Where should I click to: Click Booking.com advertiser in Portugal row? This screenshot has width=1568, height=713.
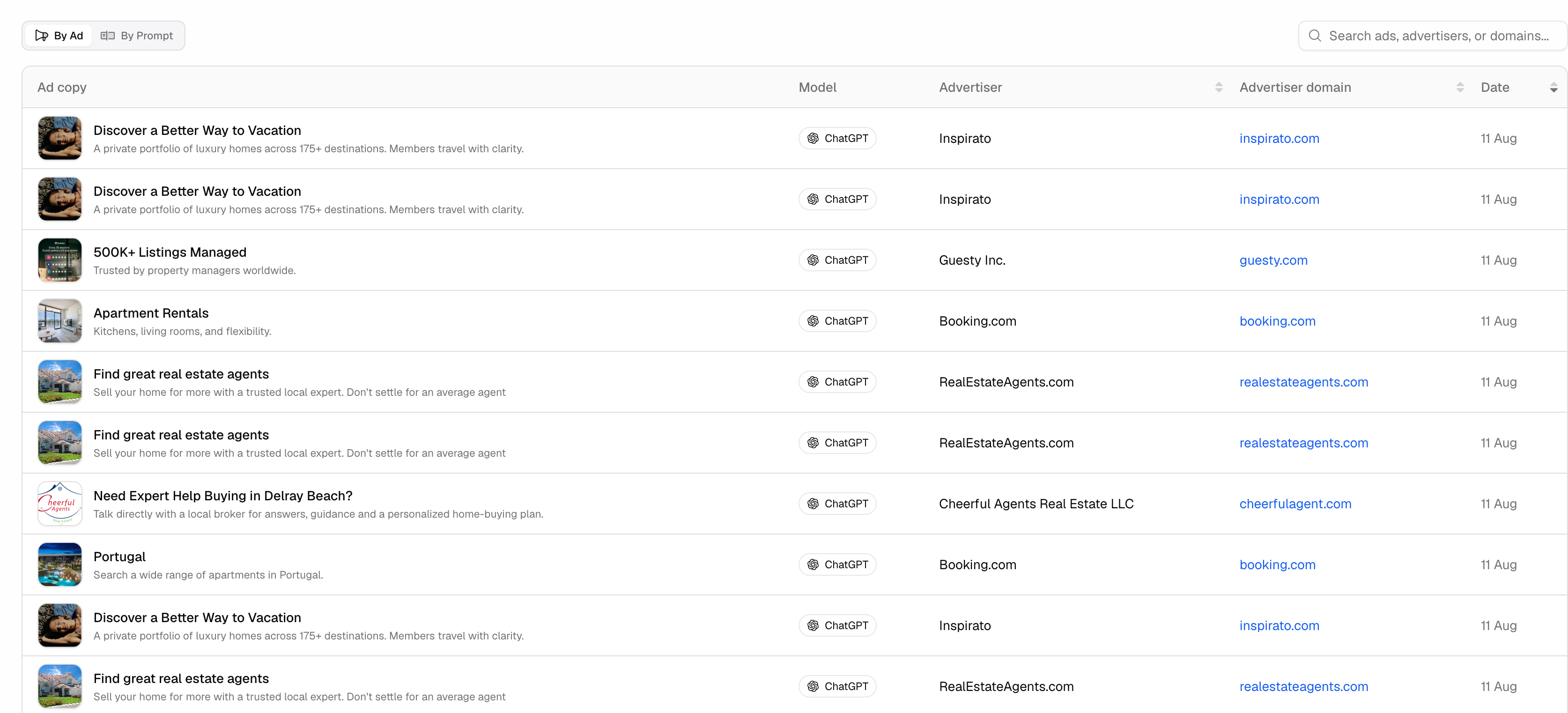pyautogui.click(x=977, y=564)
